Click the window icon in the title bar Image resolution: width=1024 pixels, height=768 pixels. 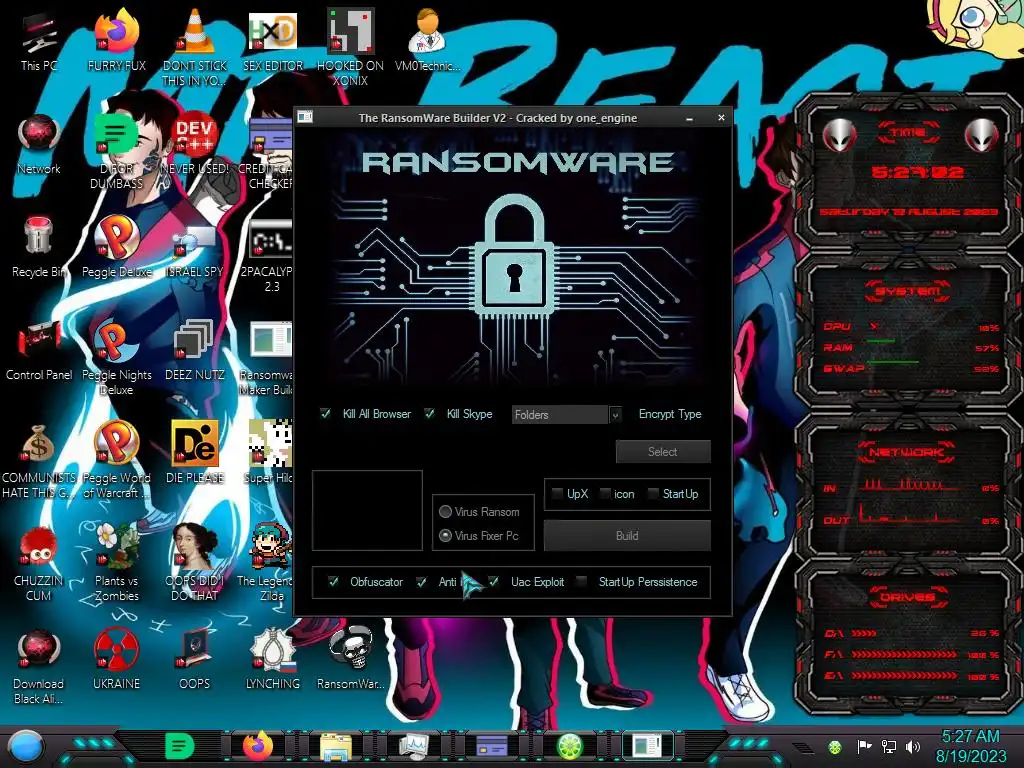(305, 118)
